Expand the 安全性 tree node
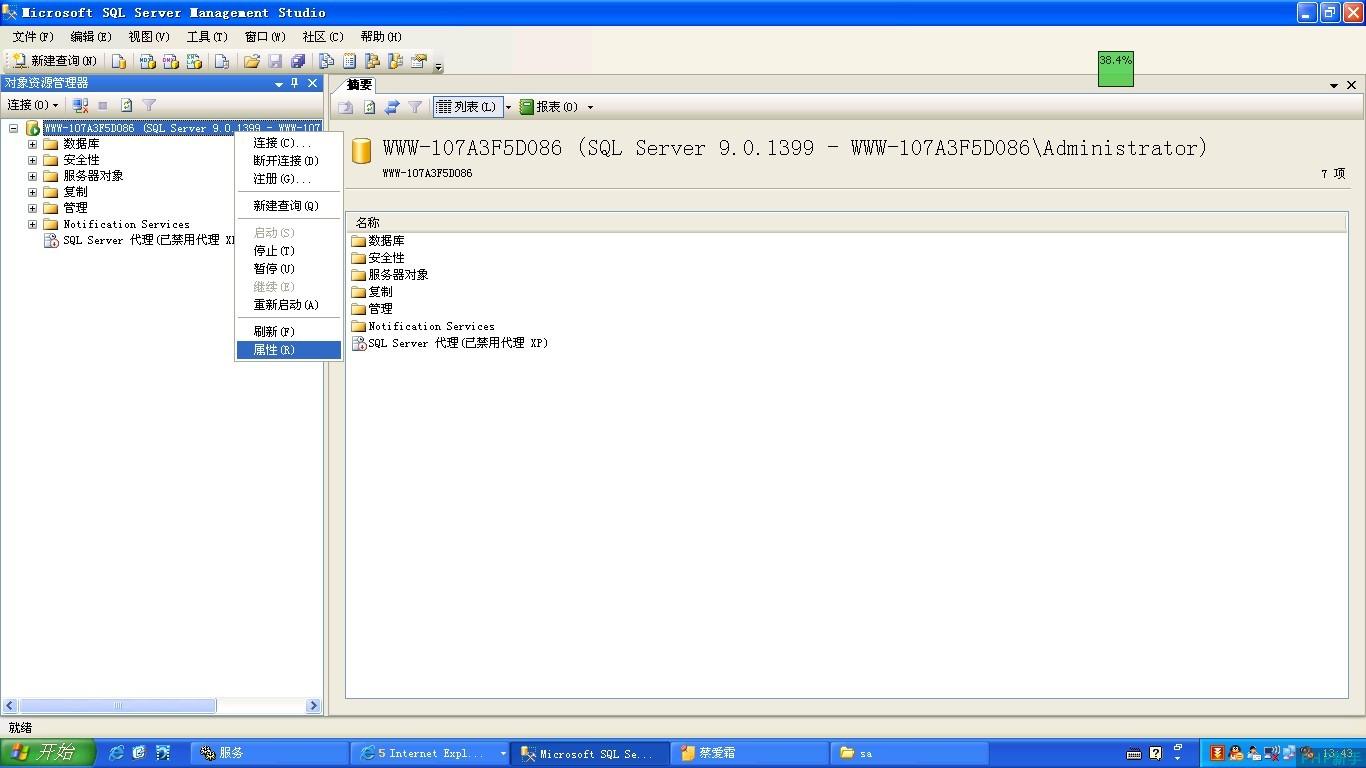The height and width of the screenshot is (768, 1366). click(x=32, y=160)
